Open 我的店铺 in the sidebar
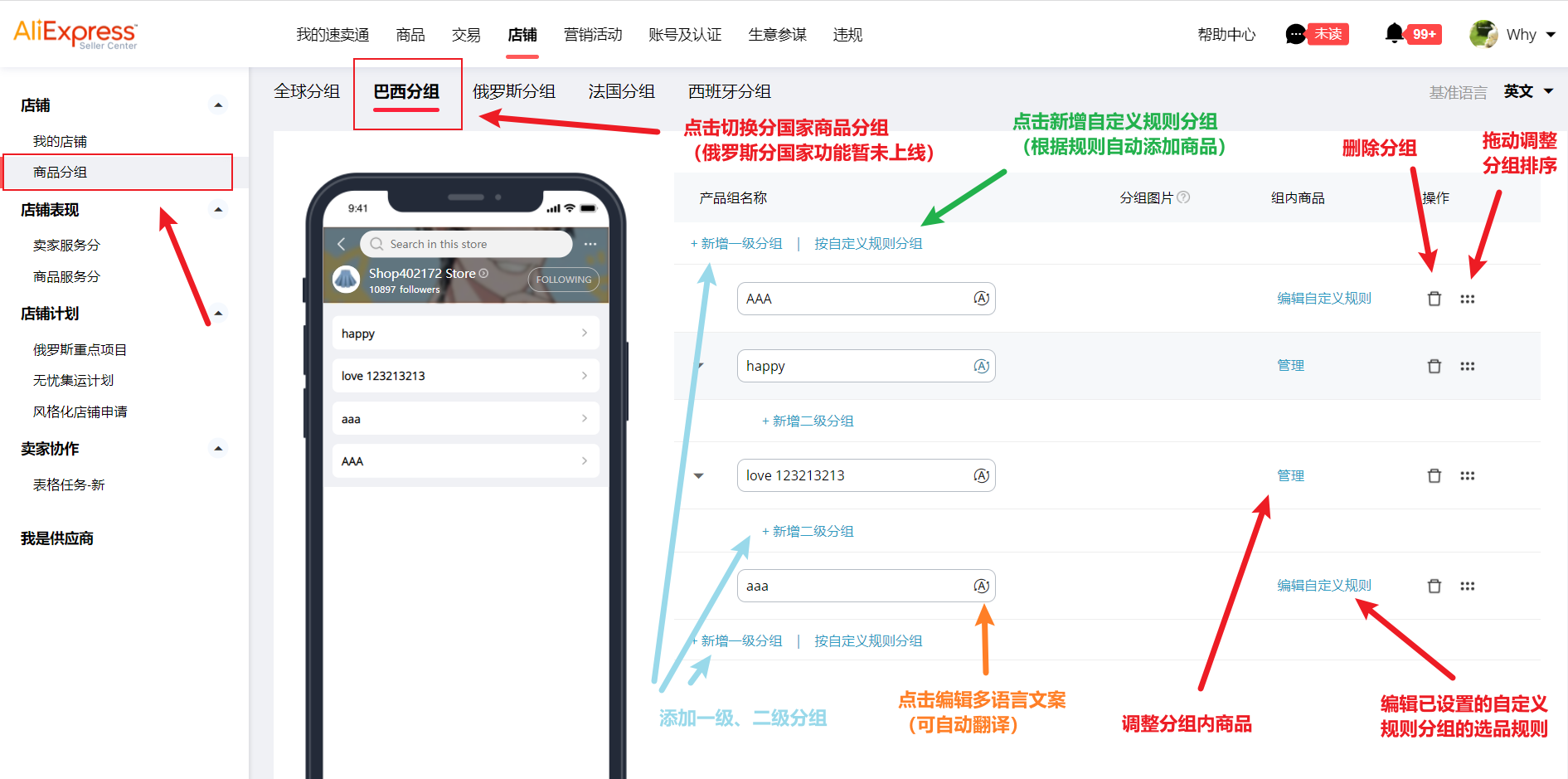The height and width of the screenshot is (779, 1568). [60, 141]
